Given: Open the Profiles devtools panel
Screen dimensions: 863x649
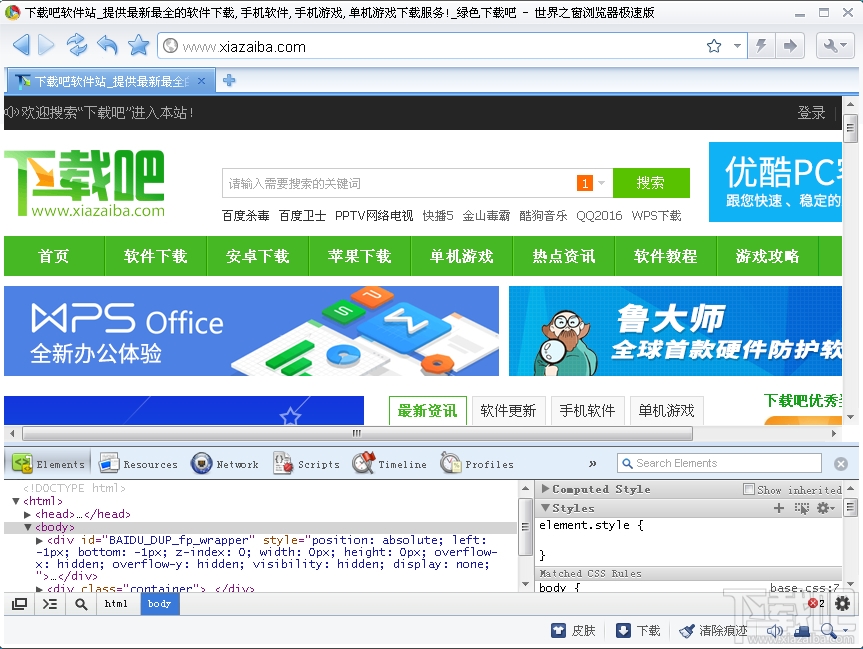Looking at the screenshot, I should click(x=477, y=464).
